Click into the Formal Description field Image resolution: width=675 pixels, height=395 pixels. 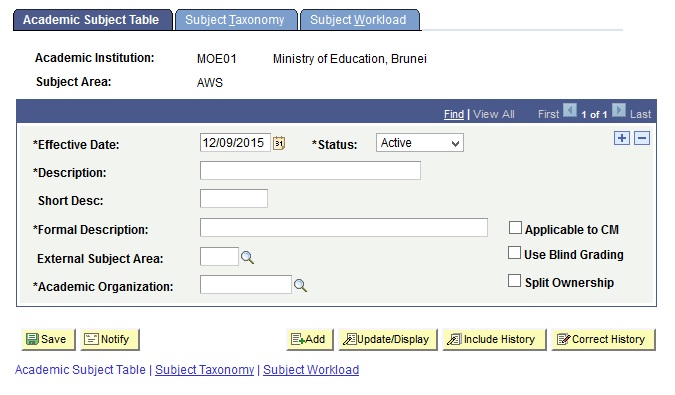pyautogui.click(x=344, y=228)
